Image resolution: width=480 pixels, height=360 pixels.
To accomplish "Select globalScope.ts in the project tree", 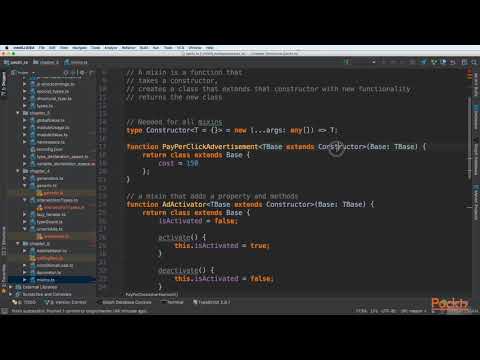I will [50, 120].
